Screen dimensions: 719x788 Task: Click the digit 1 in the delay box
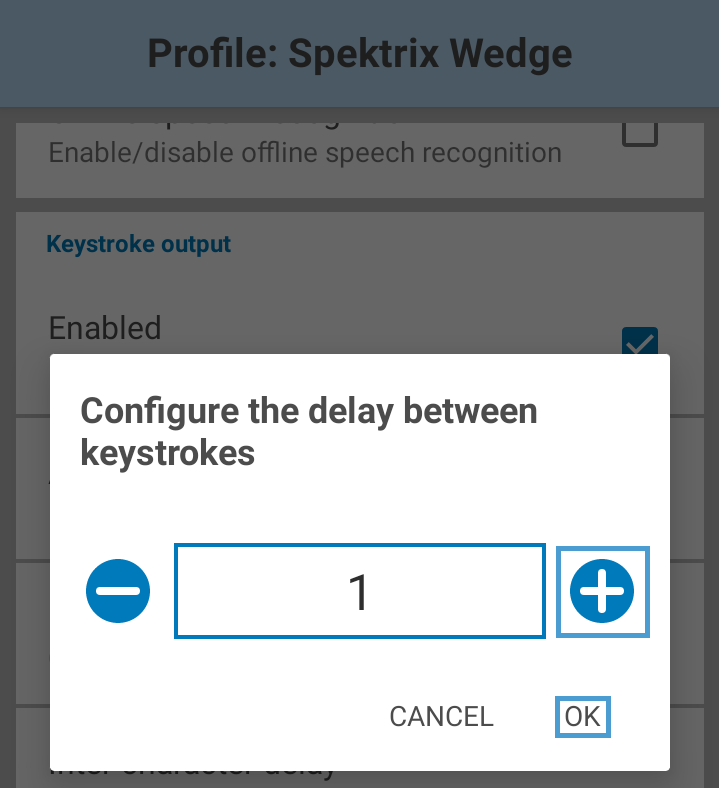[x=359, y=592]
